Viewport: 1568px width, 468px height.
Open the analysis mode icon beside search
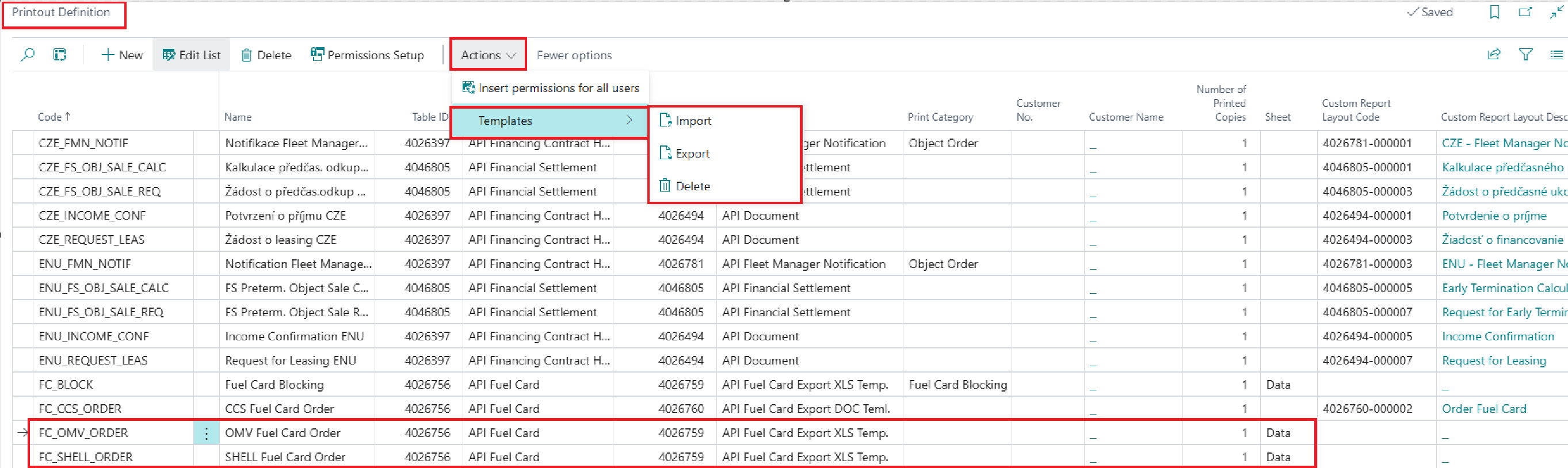pos(60,55)
